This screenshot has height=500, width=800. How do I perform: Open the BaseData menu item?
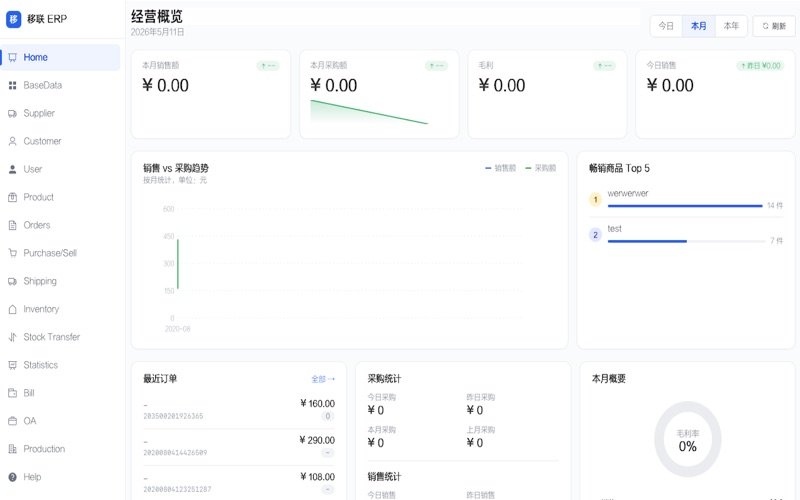[x=61, y=85]
